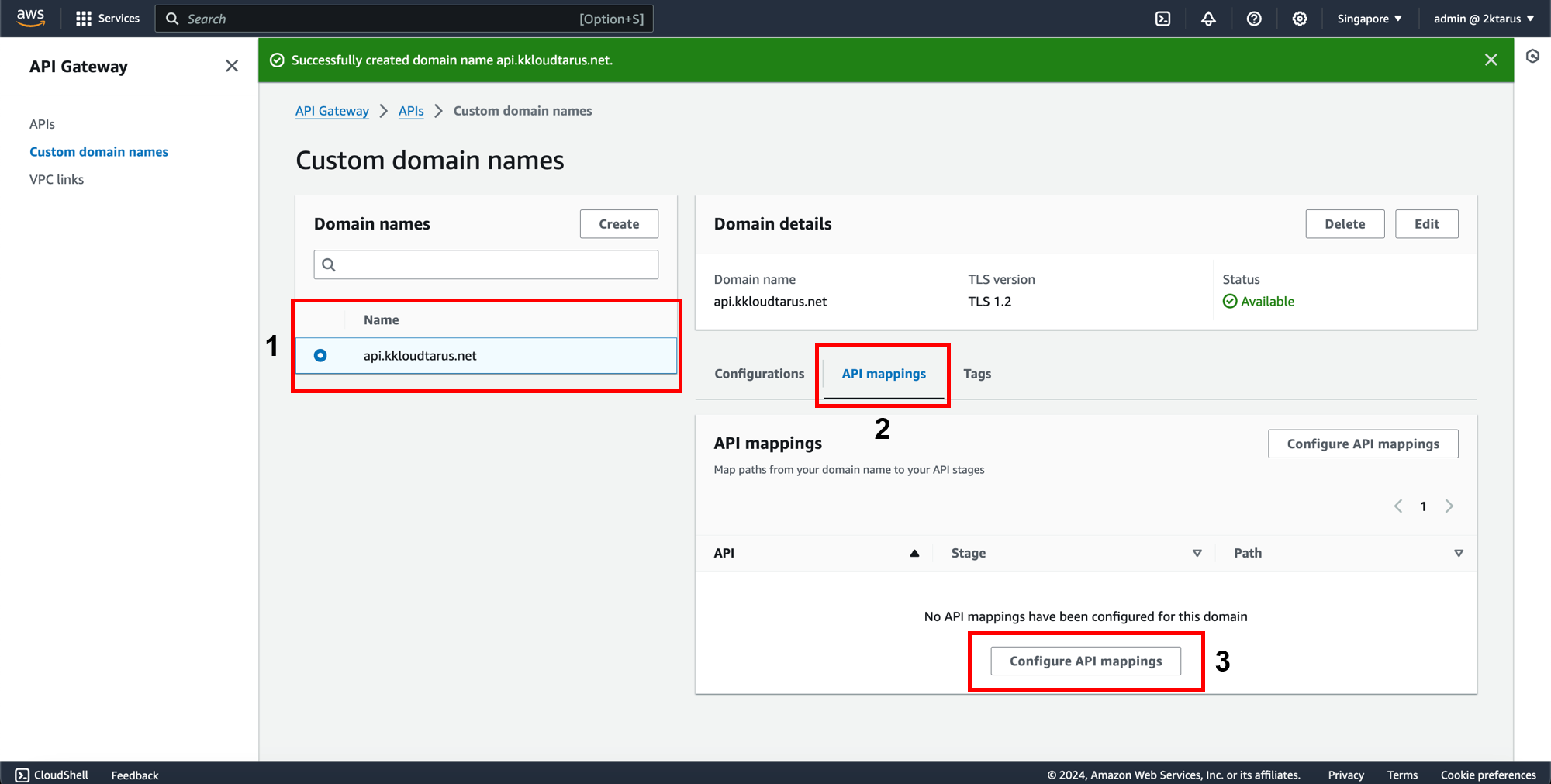Click the Create domain name button
This screenshot has height=784, width=1551.
point(619,224)
